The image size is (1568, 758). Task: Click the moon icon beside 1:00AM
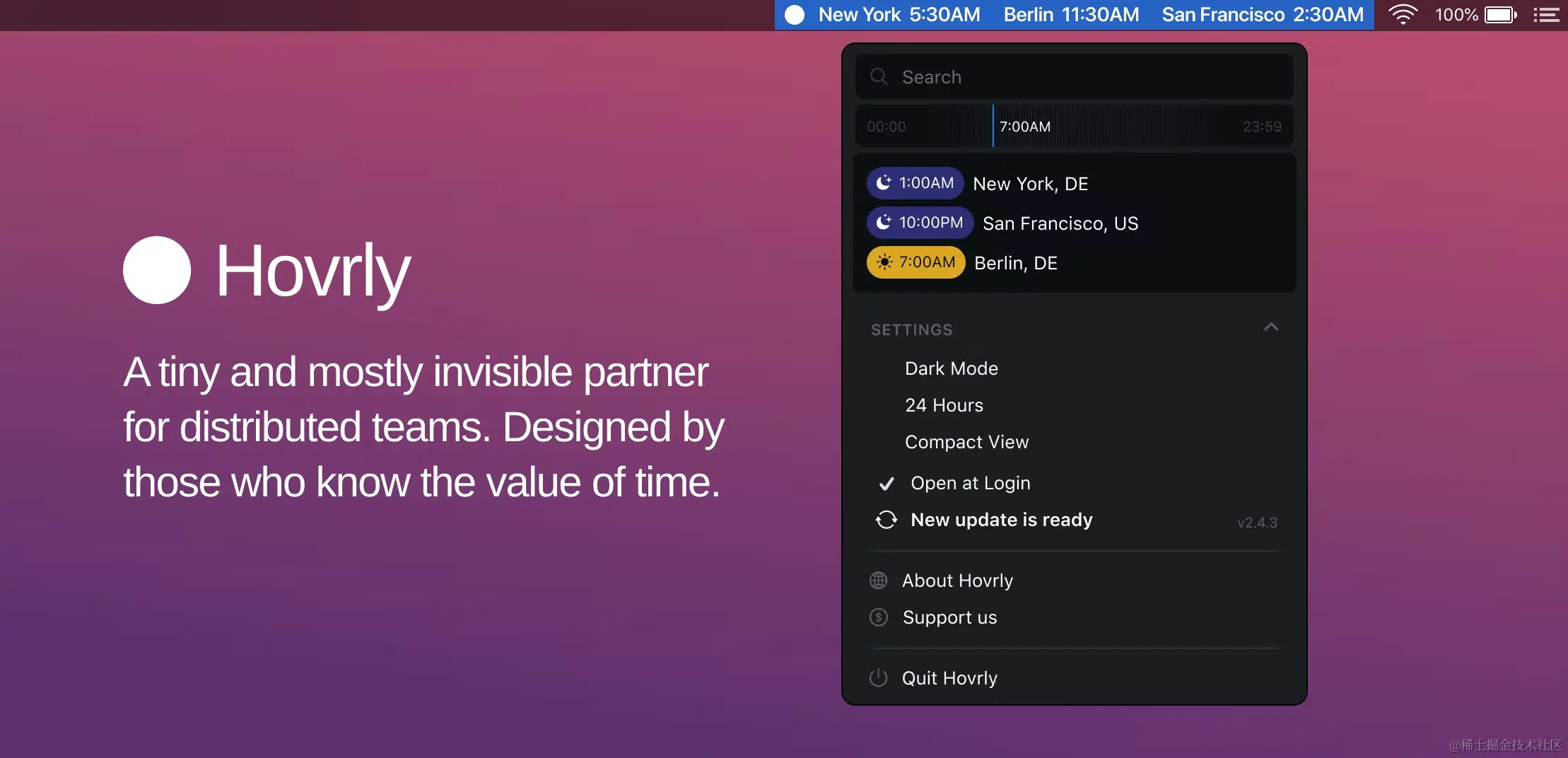click(x=884, y=183)
